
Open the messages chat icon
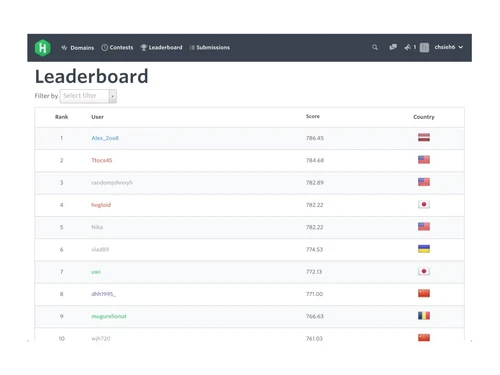(x=393, y=47)
